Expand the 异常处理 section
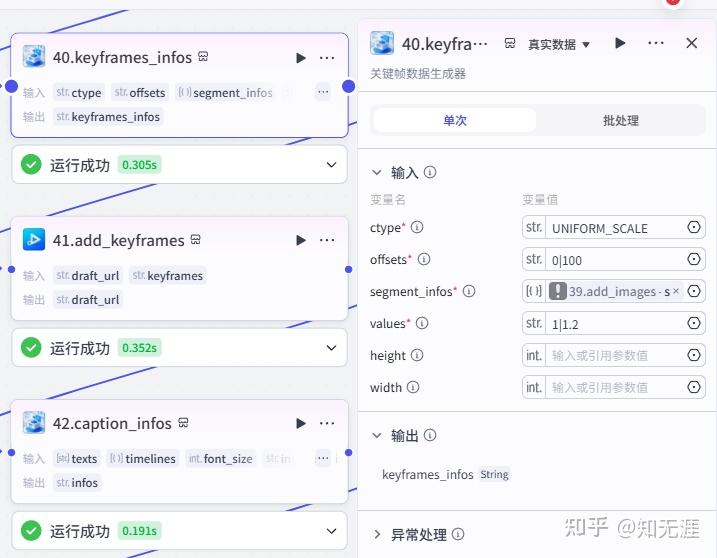 click(377, 534)
